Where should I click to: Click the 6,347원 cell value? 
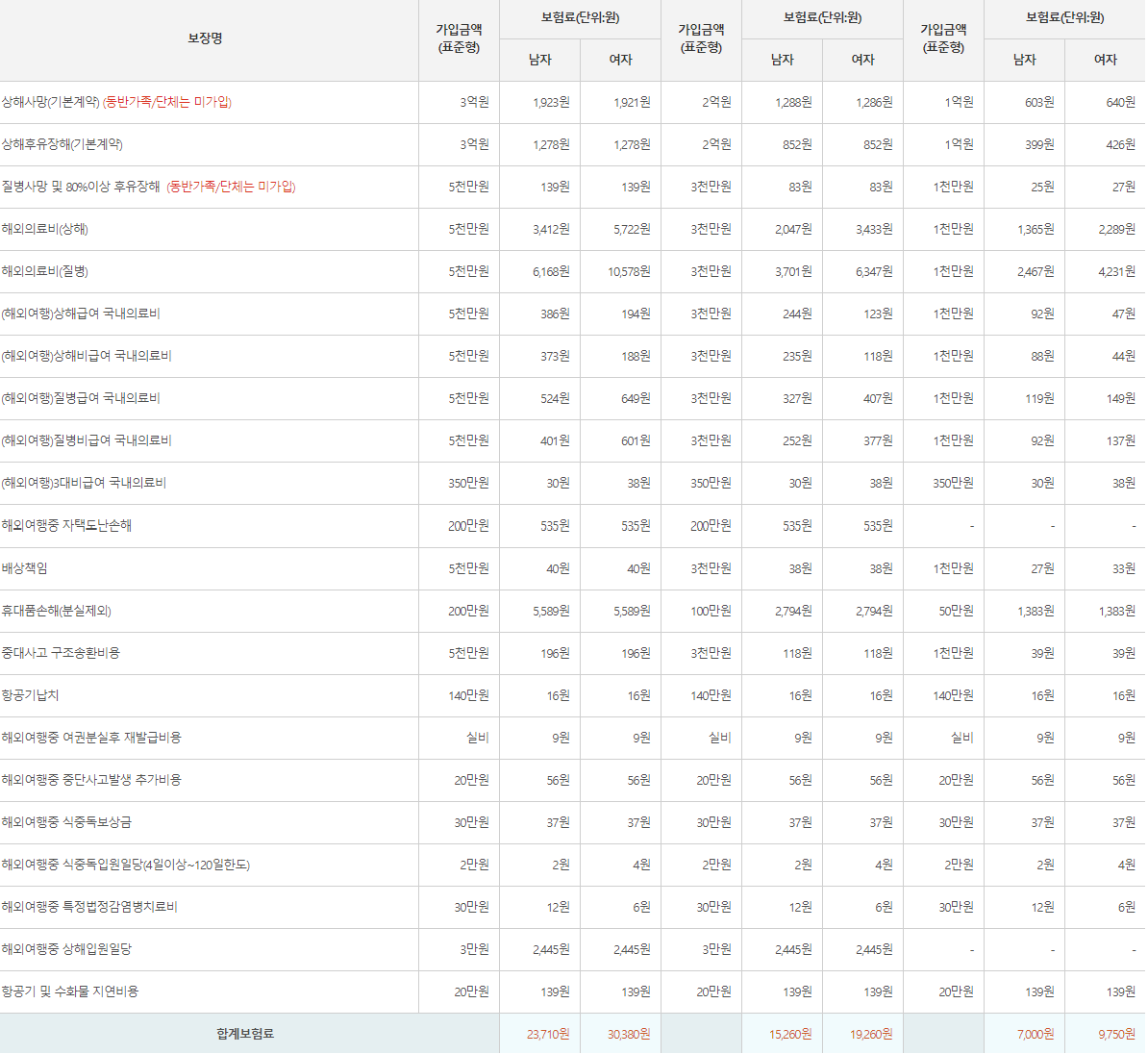pos(873,272)
